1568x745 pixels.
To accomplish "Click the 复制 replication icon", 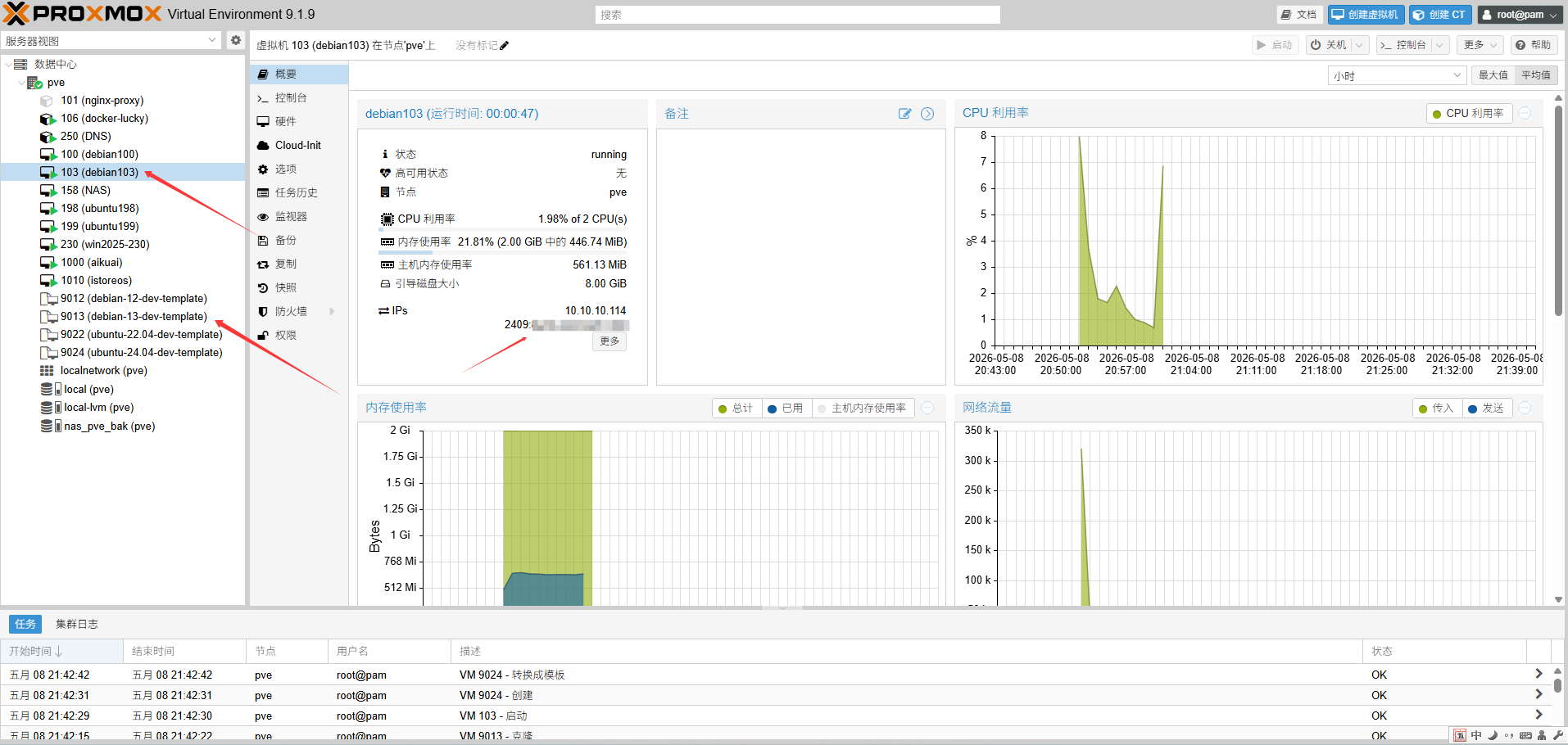I will (x=263, y=264).
